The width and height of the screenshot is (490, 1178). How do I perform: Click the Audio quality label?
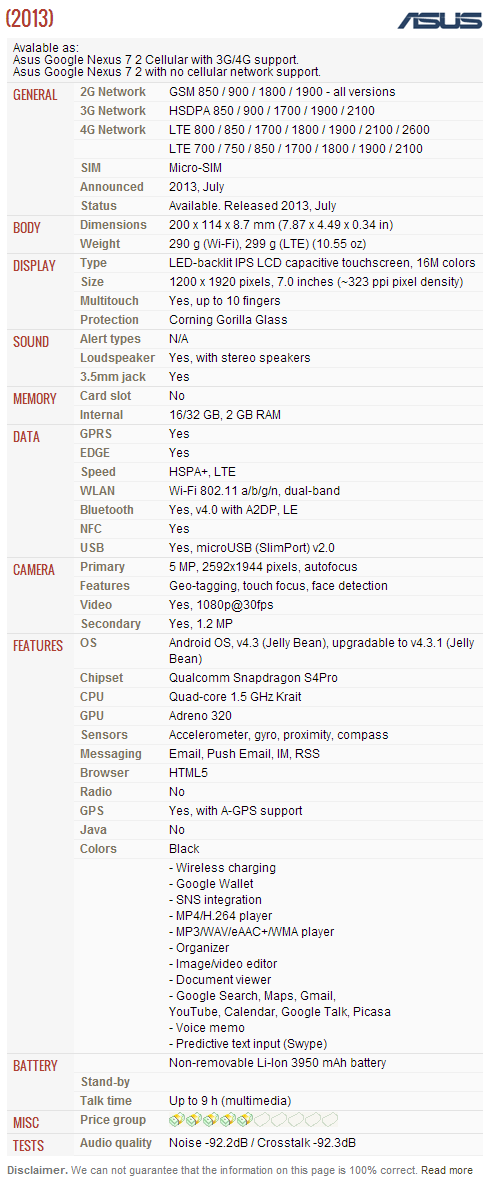[116, 1143]
